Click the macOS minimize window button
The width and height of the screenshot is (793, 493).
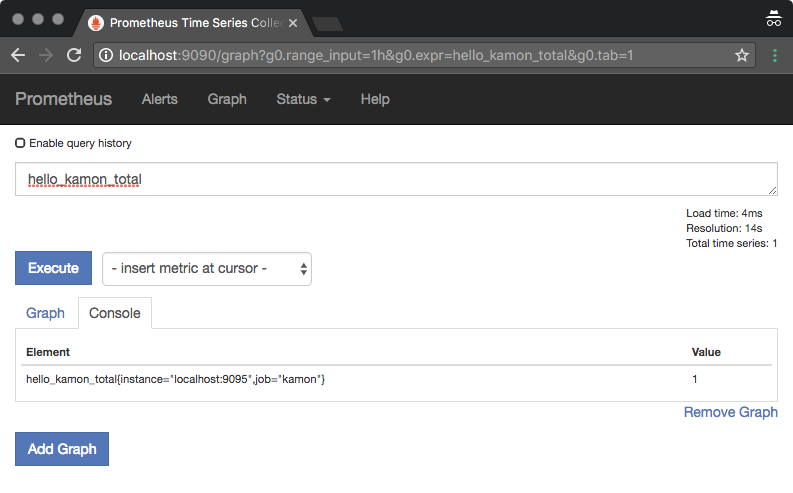pos(38,19)
